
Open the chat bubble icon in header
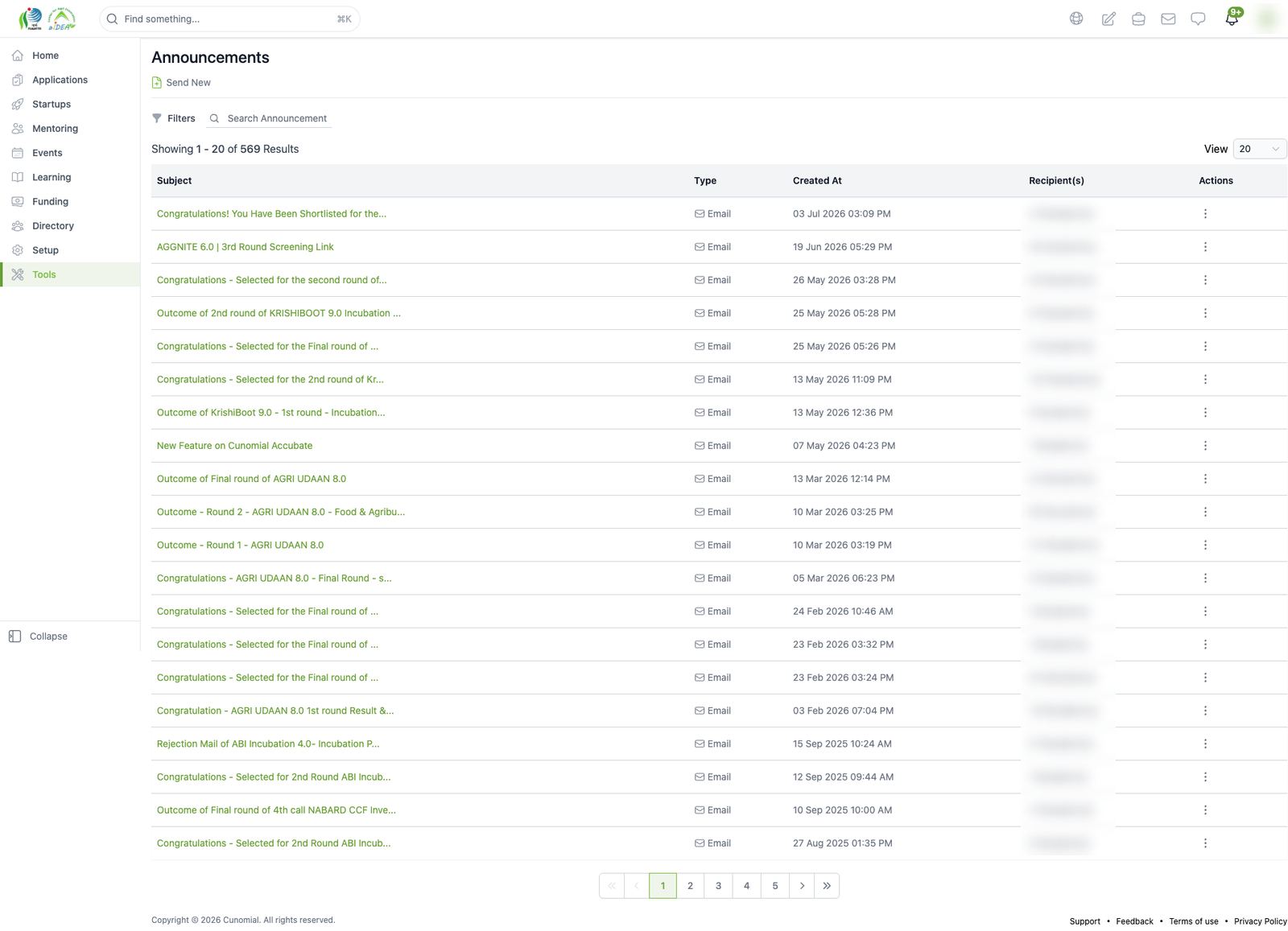click(x=1198, y=19)
